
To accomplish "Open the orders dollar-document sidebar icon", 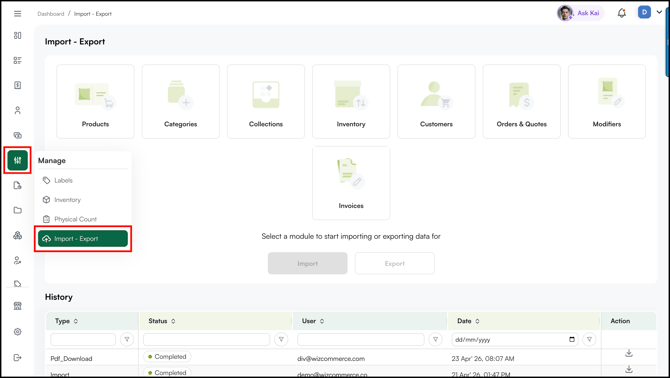I will 18,85.
